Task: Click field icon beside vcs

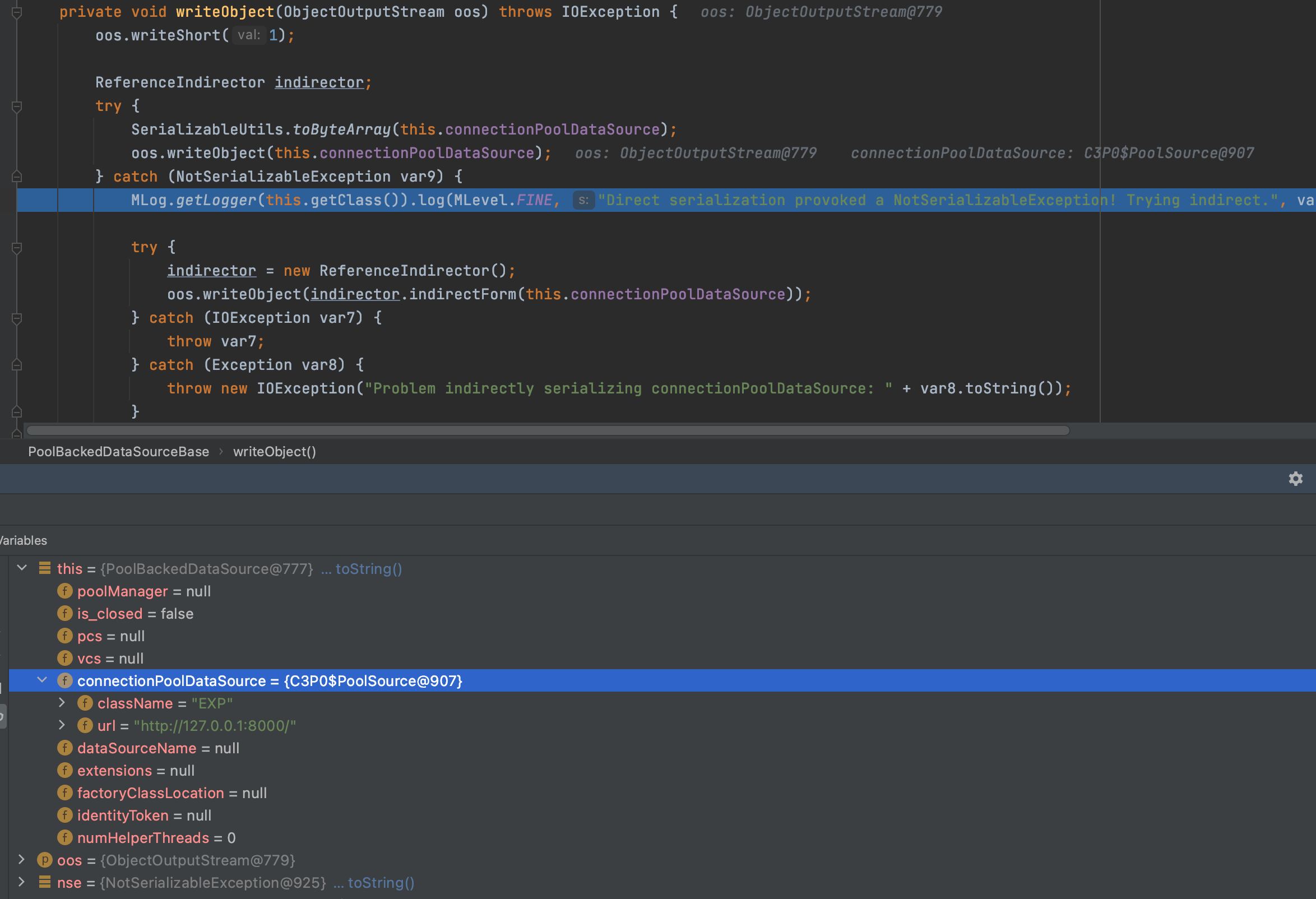Action: 65,659
